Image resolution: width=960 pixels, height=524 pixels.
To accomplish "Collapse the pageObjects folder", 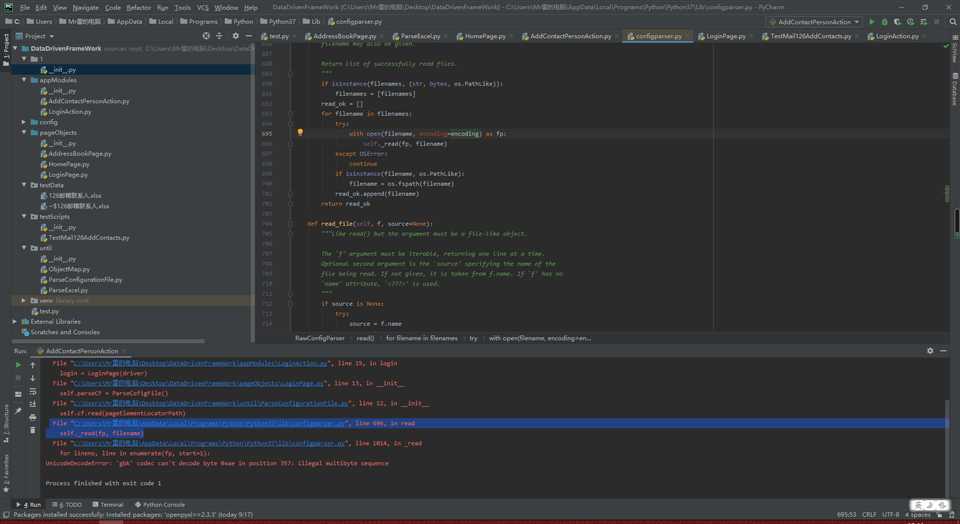I will [24, 132].
